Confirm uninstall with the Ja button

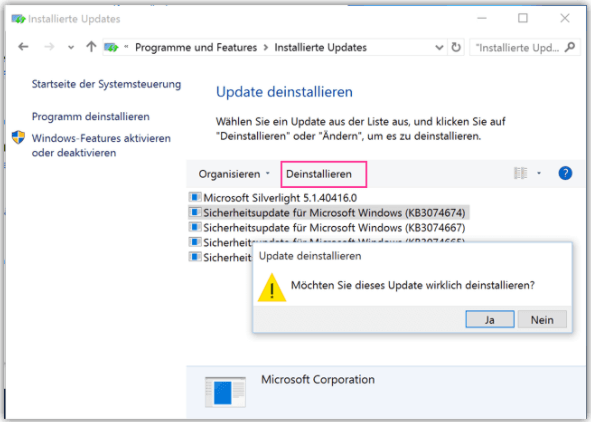pos(490,320)
